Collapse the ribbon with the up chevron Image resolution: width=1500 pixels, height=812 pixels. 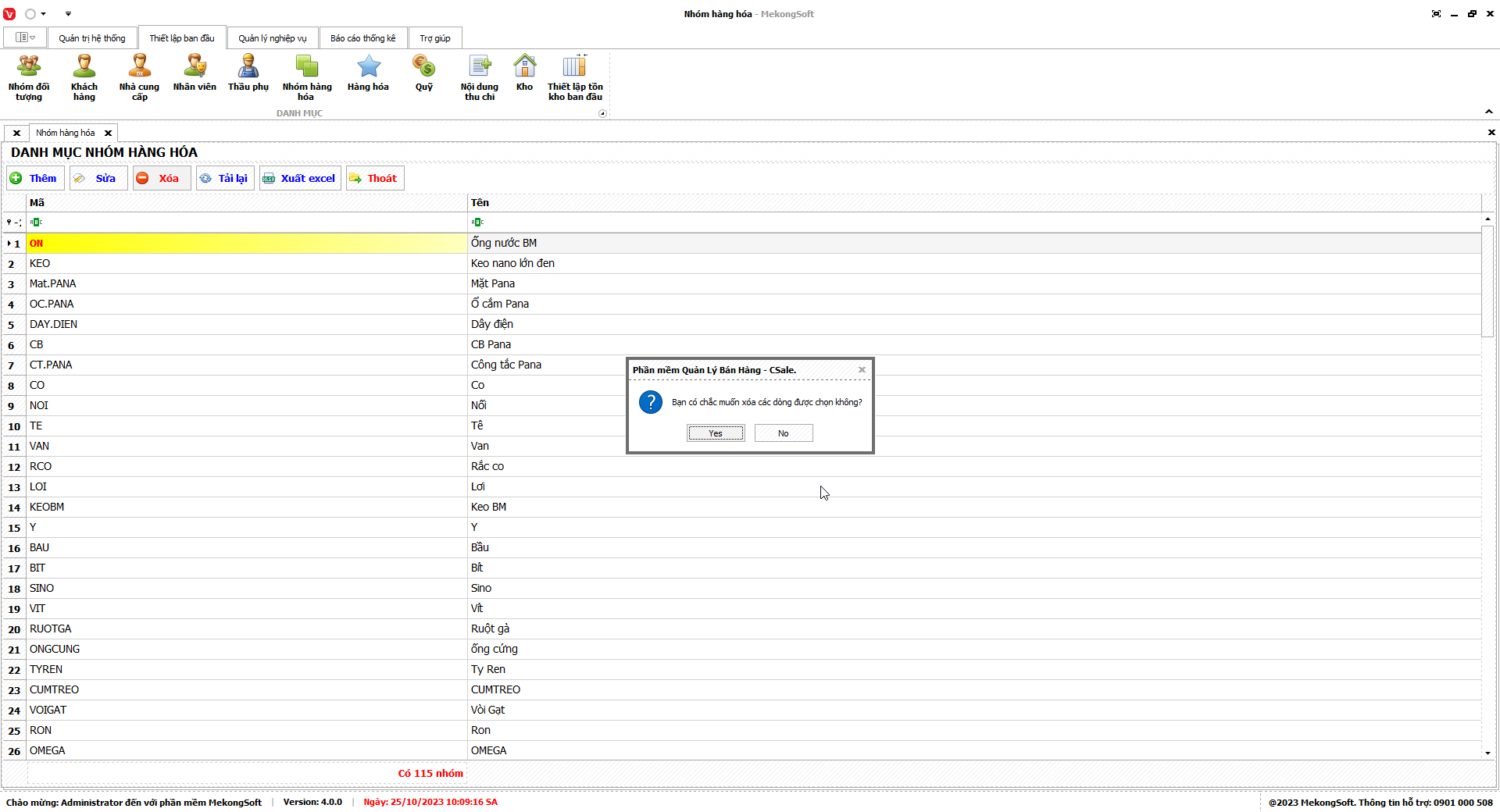1489,112
